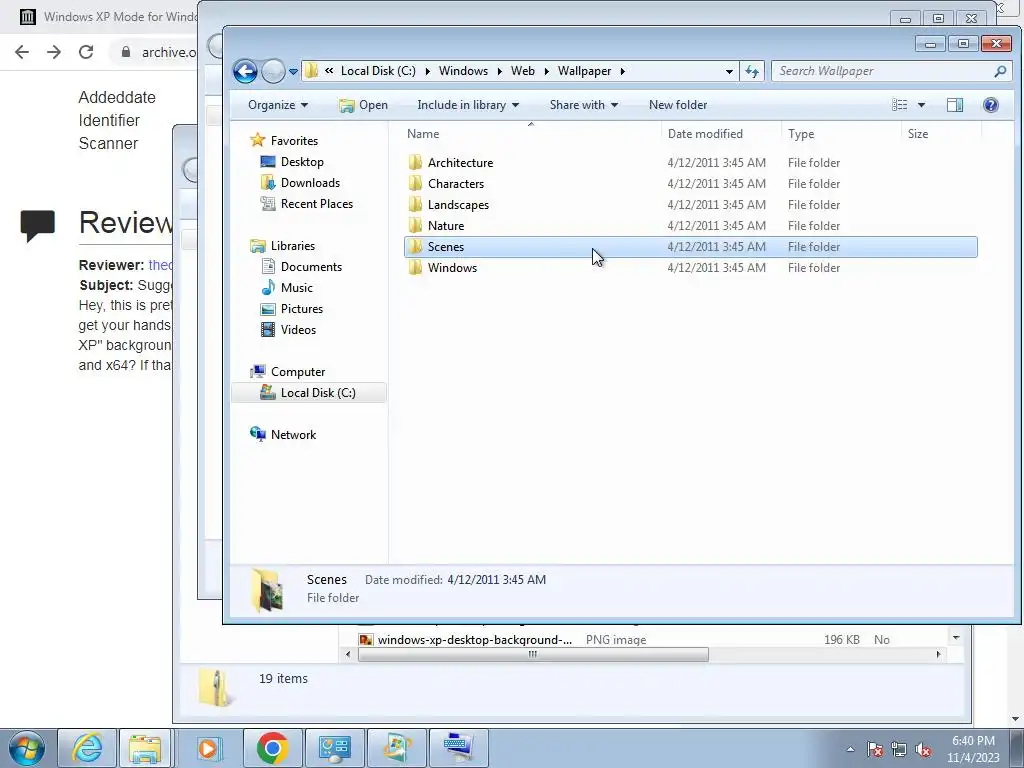Open Desktop under Favorites
The image size is (1024, 768).
302,161
